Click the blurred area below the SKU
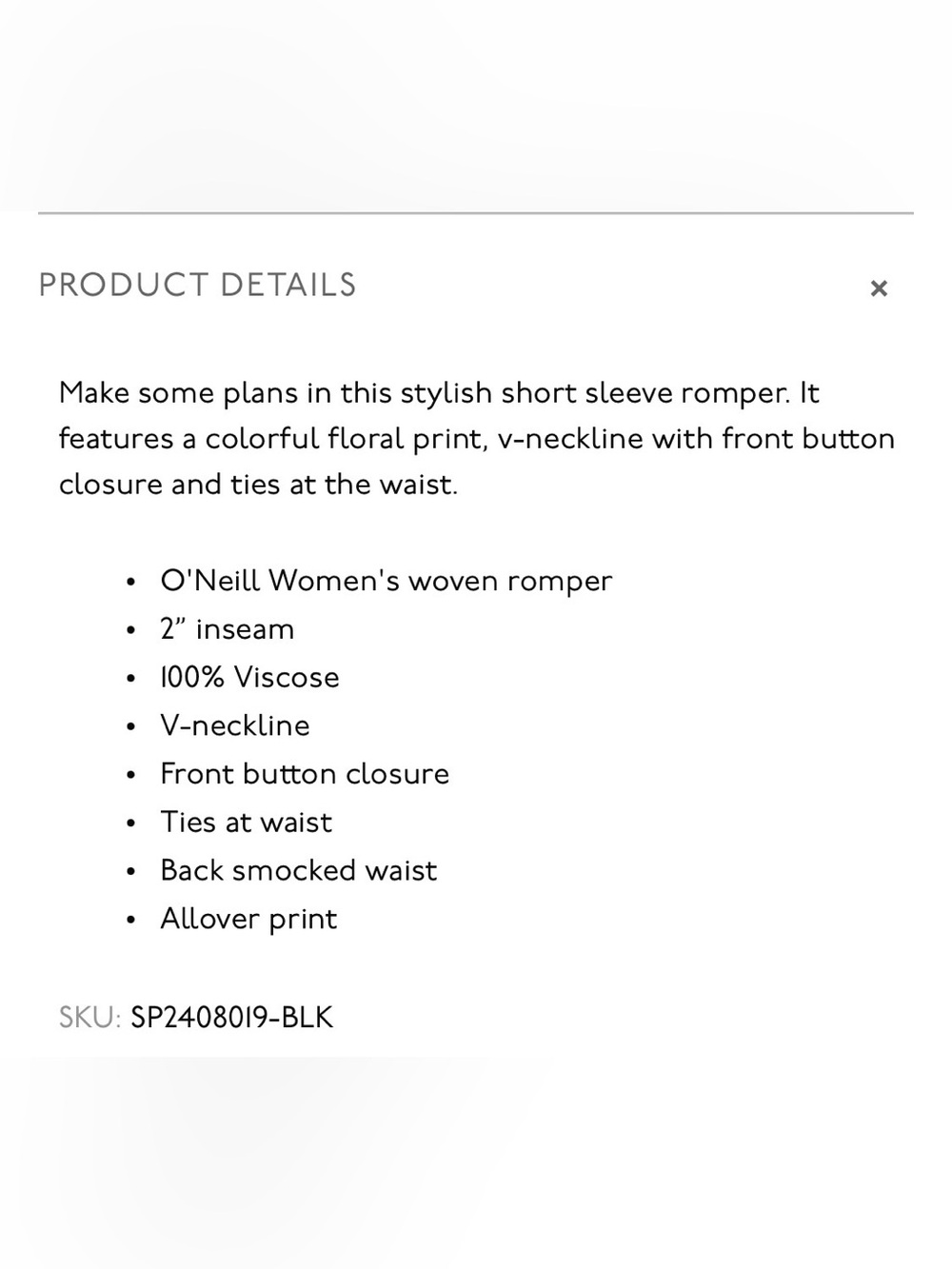Viewport: 952px width, 1269px height. pos(476,1161)
